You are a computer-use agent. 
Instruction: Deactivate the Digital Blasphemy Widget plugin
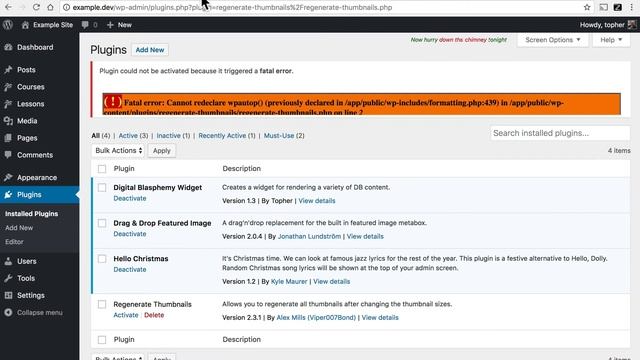pos(130,198)
